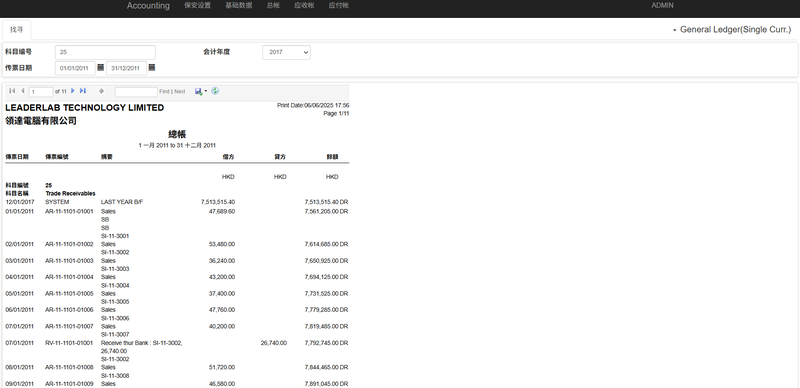Click end date field 31/12/2011
The height and width of the screenshot is (388, 800).
tap(126, 68)
